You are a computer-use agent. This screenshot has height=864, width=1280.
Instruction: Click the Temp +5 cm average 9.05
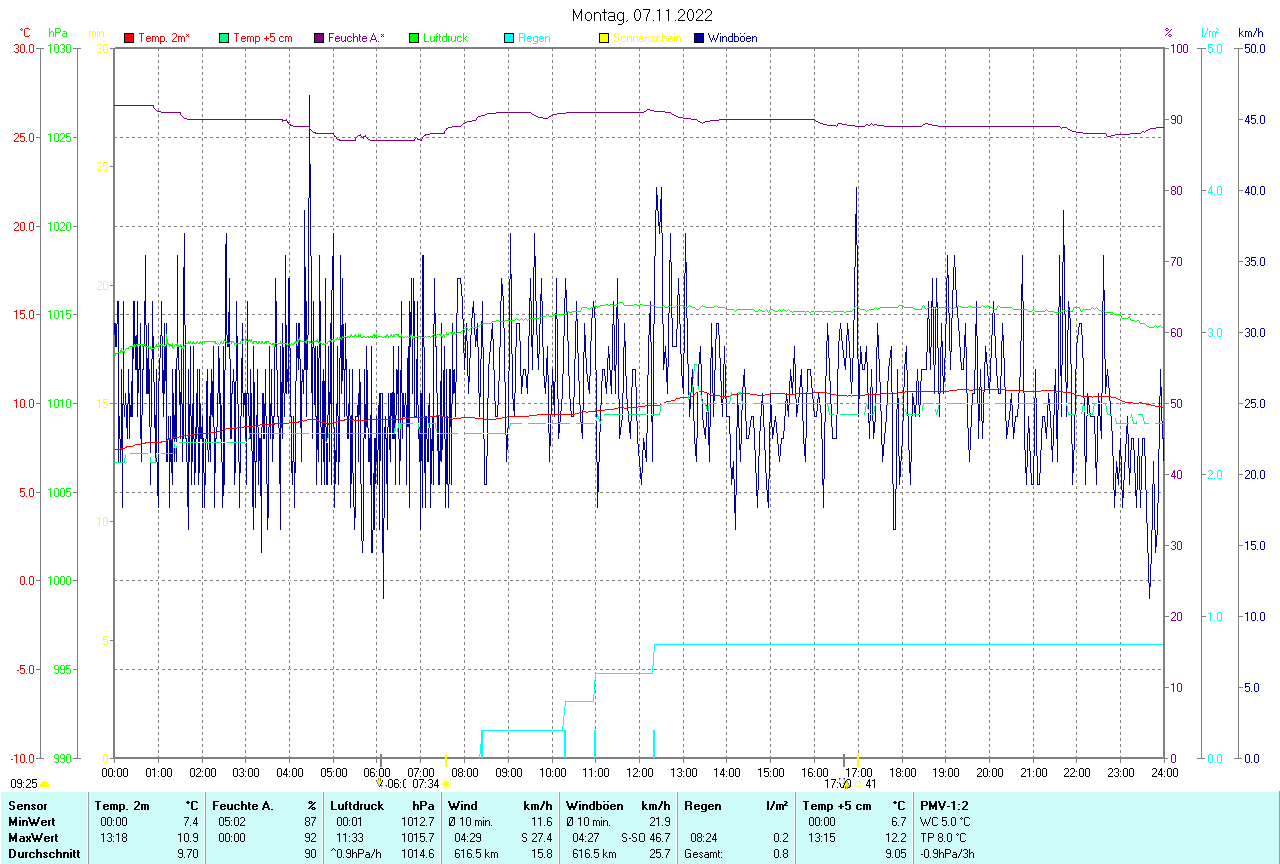coord(895,854)
